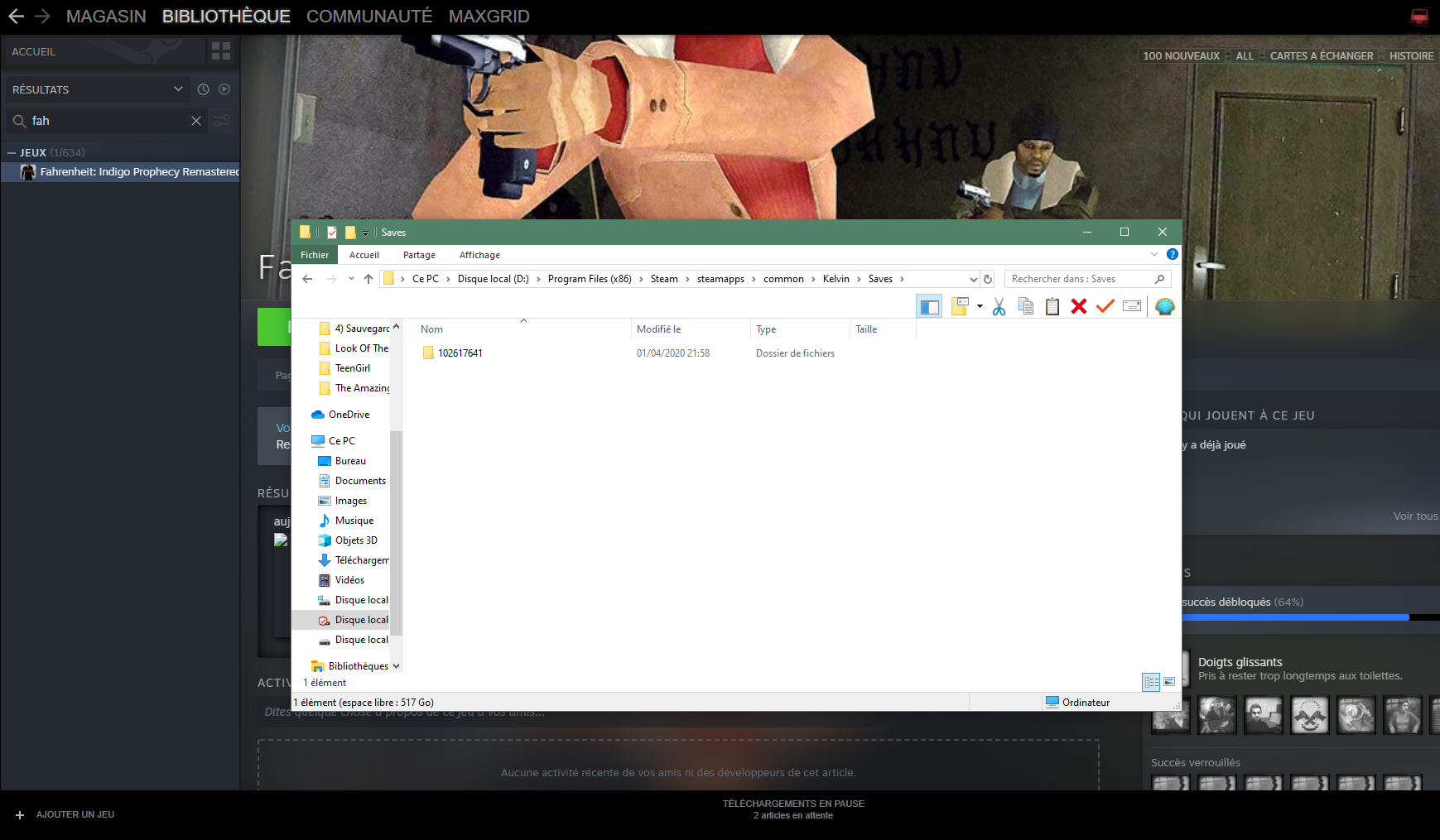Click 'Program Files (x86)' in the breadcrumb
1440x840 pixels.
(x=590, y=279)
